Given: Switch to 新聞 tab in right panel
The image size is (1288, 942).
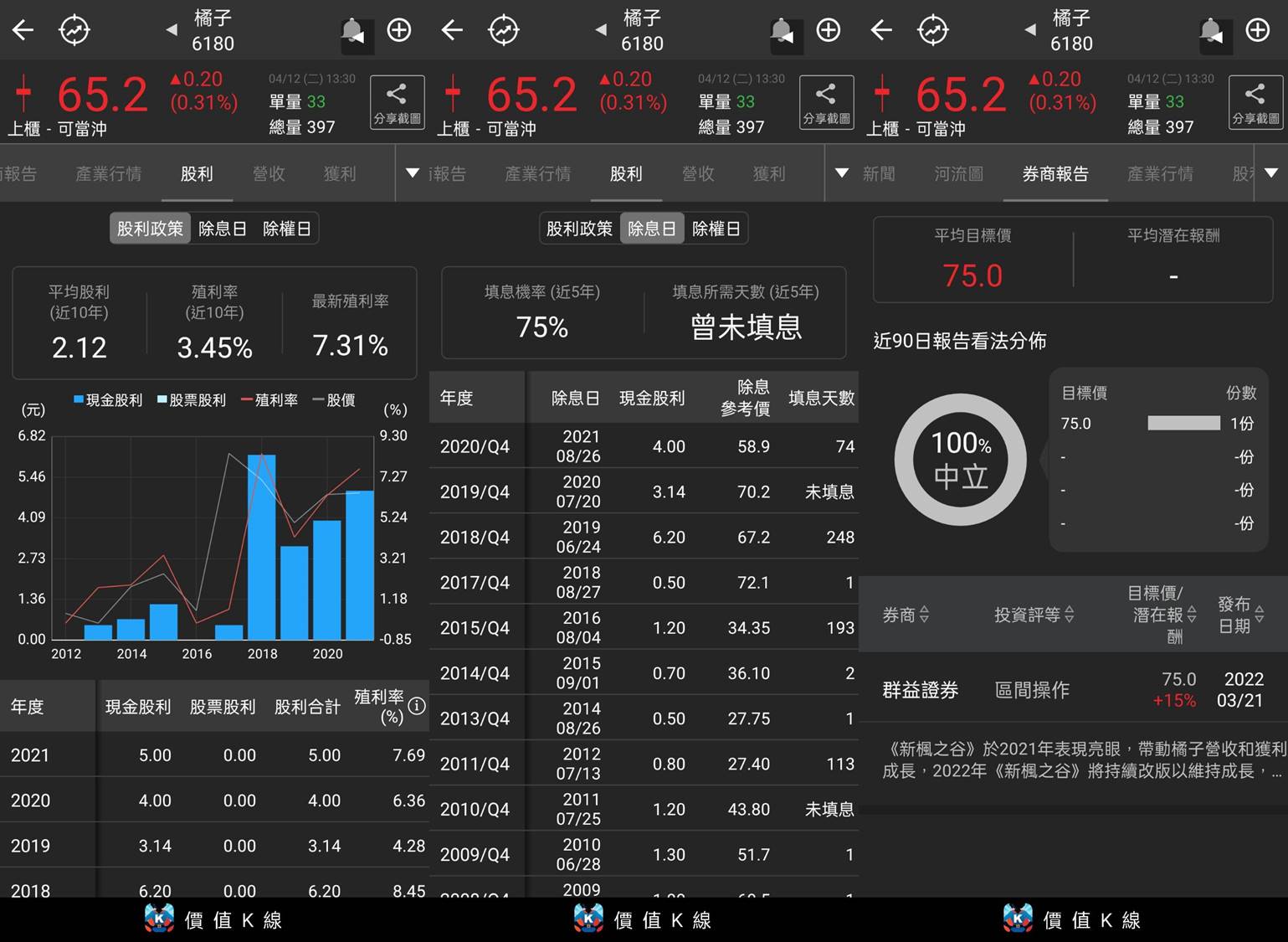Looking at the screenshot, I should pos(879,173).
